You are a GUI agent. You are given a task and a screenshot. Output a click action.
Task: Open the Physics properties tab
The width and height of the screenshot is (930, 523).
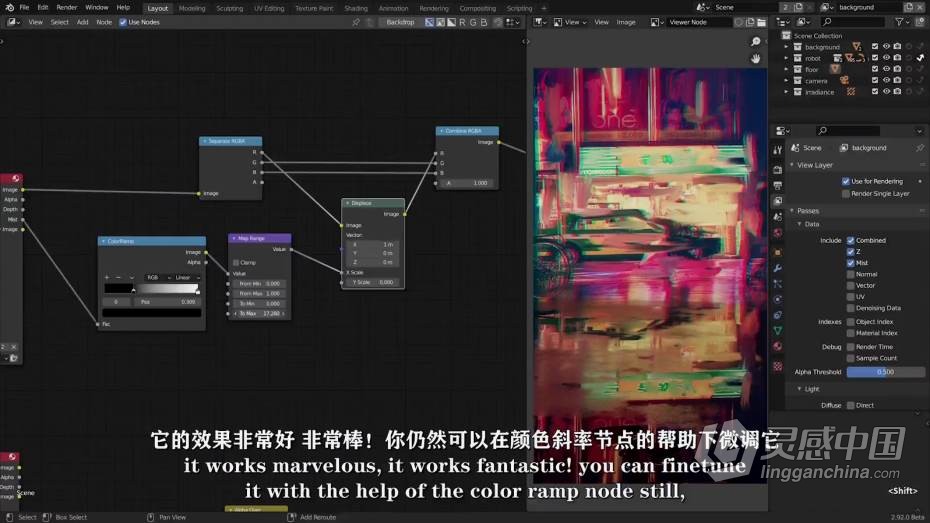(778, 299)
